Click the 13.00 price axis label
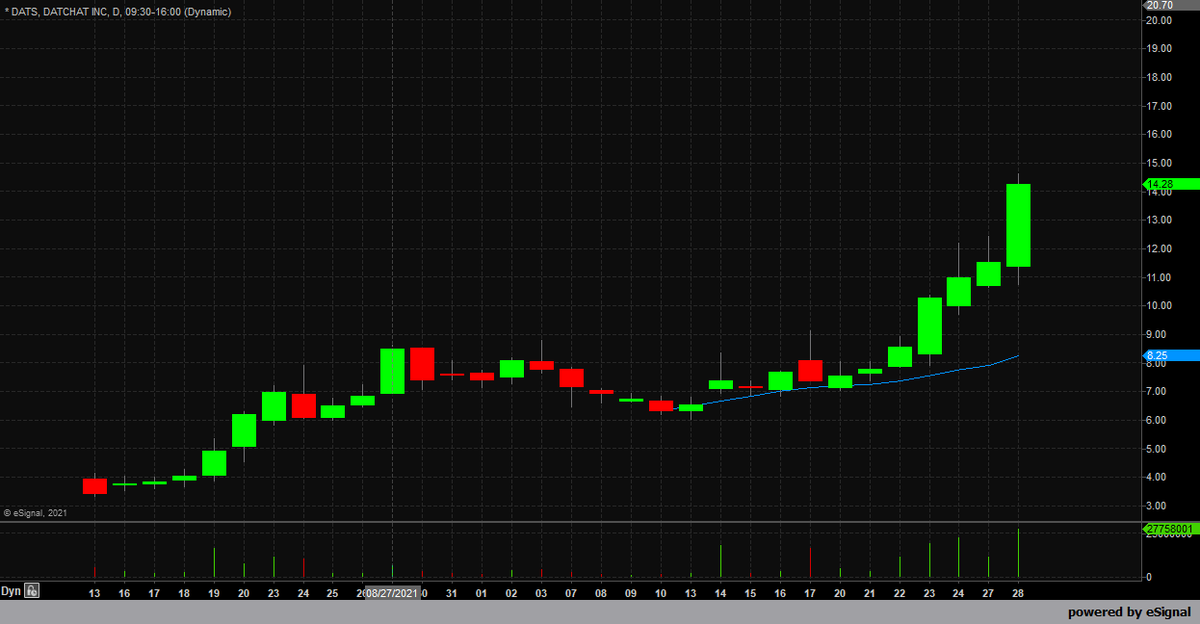 (1159, 220)
